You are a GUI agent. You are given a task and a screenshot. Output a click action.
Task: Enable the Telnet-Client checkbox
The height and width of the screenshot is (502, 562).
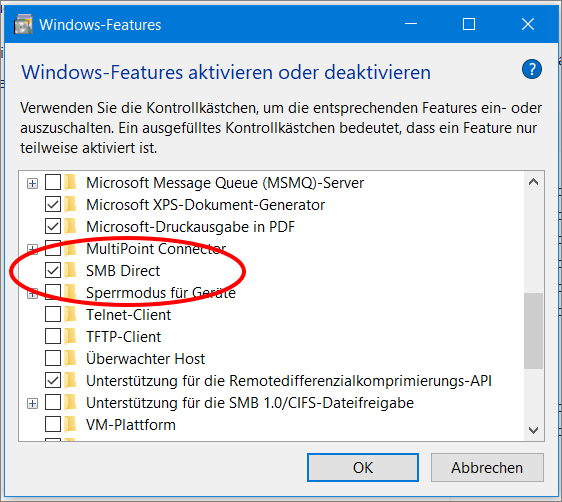coord(53,315)
